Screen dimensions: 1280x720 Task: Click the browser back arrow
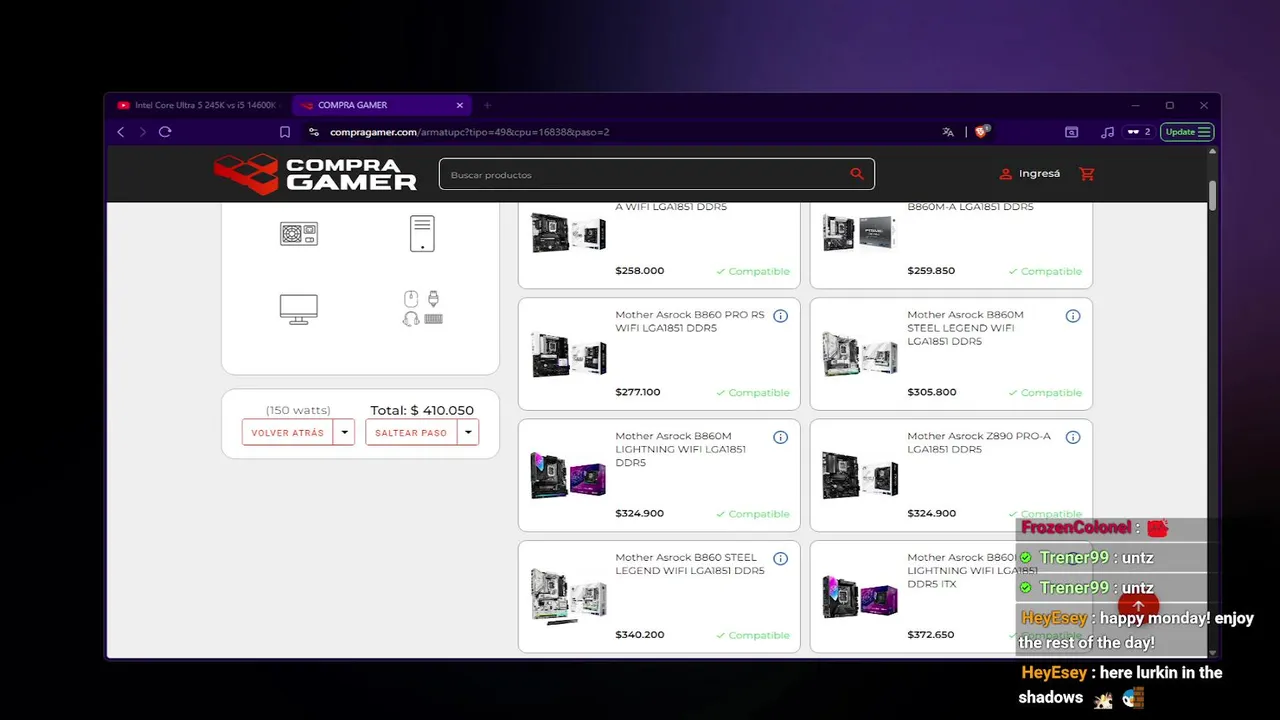click(121, 132)
